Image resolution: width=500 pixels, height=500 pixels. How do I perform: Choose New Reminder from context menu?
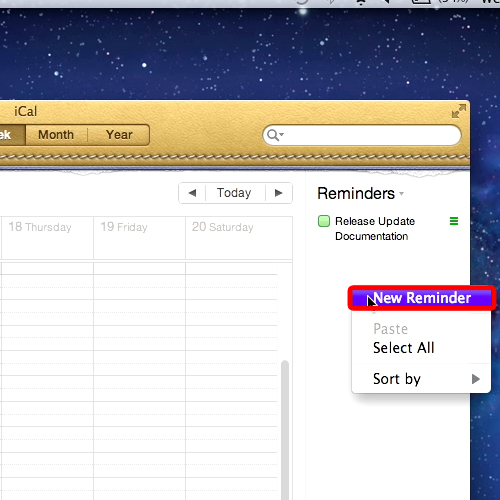point(421,298)
